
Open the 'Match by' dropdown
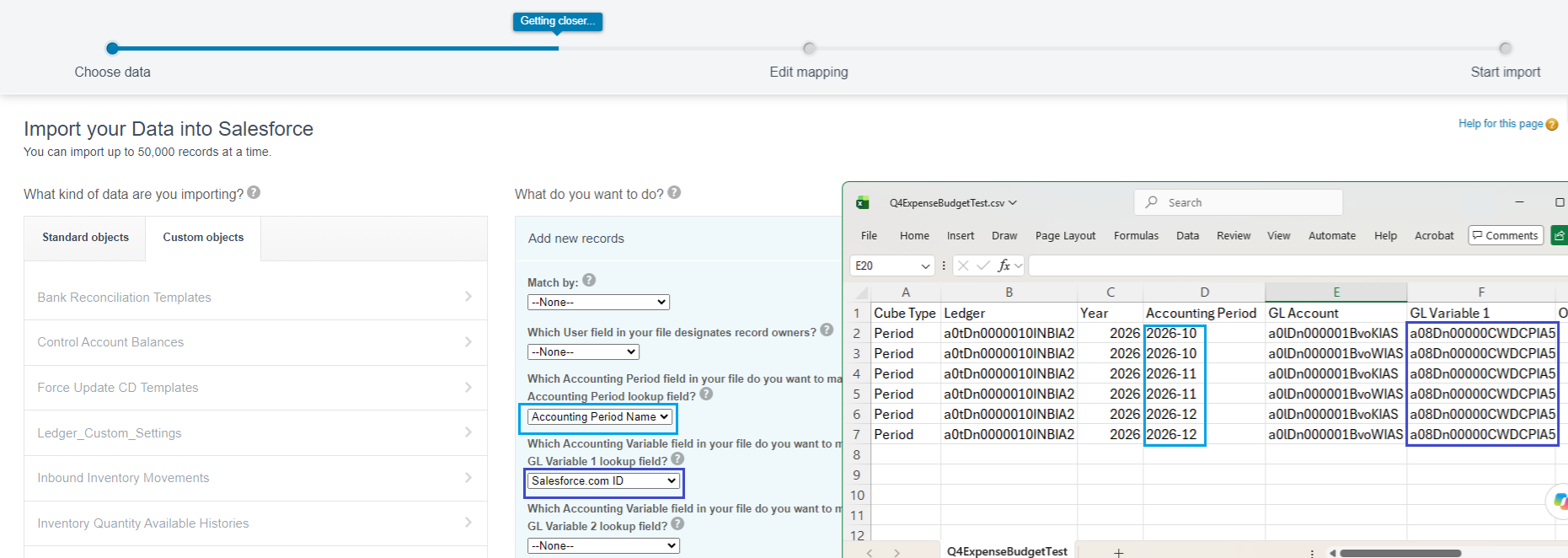click(x=598, y=302)
